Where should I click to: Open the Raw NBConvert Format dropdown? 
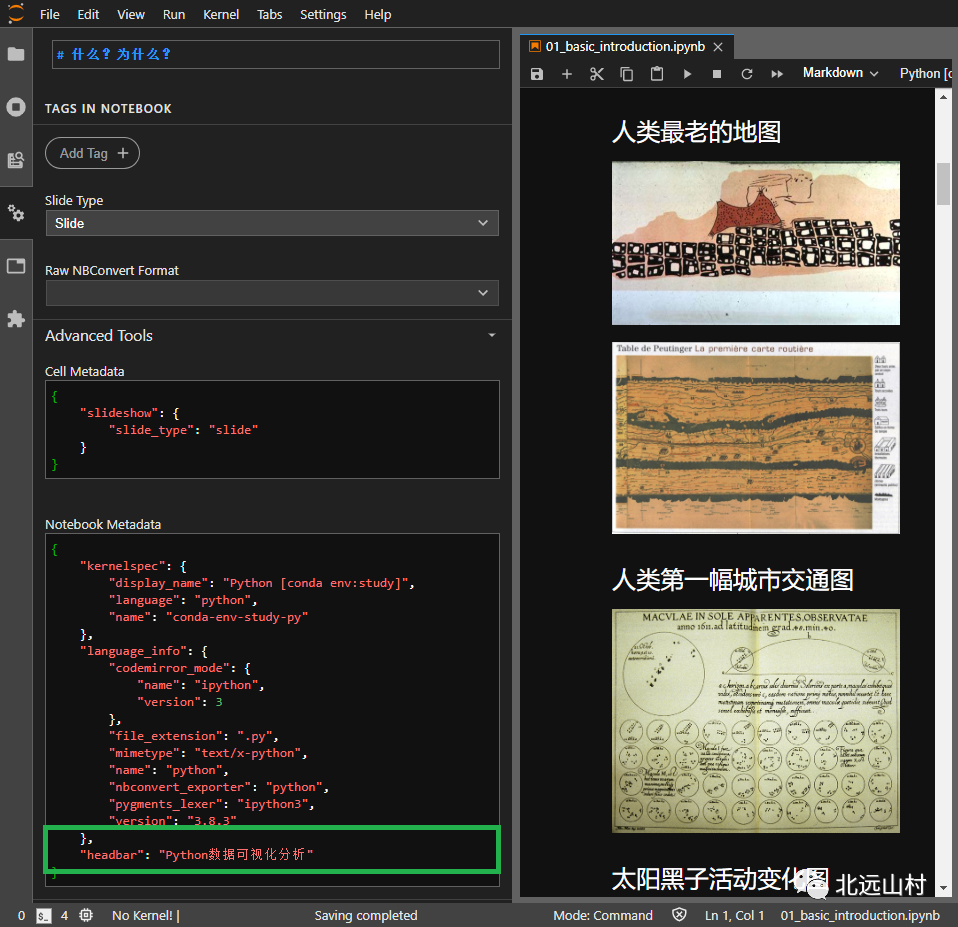(x=272, y=293)
